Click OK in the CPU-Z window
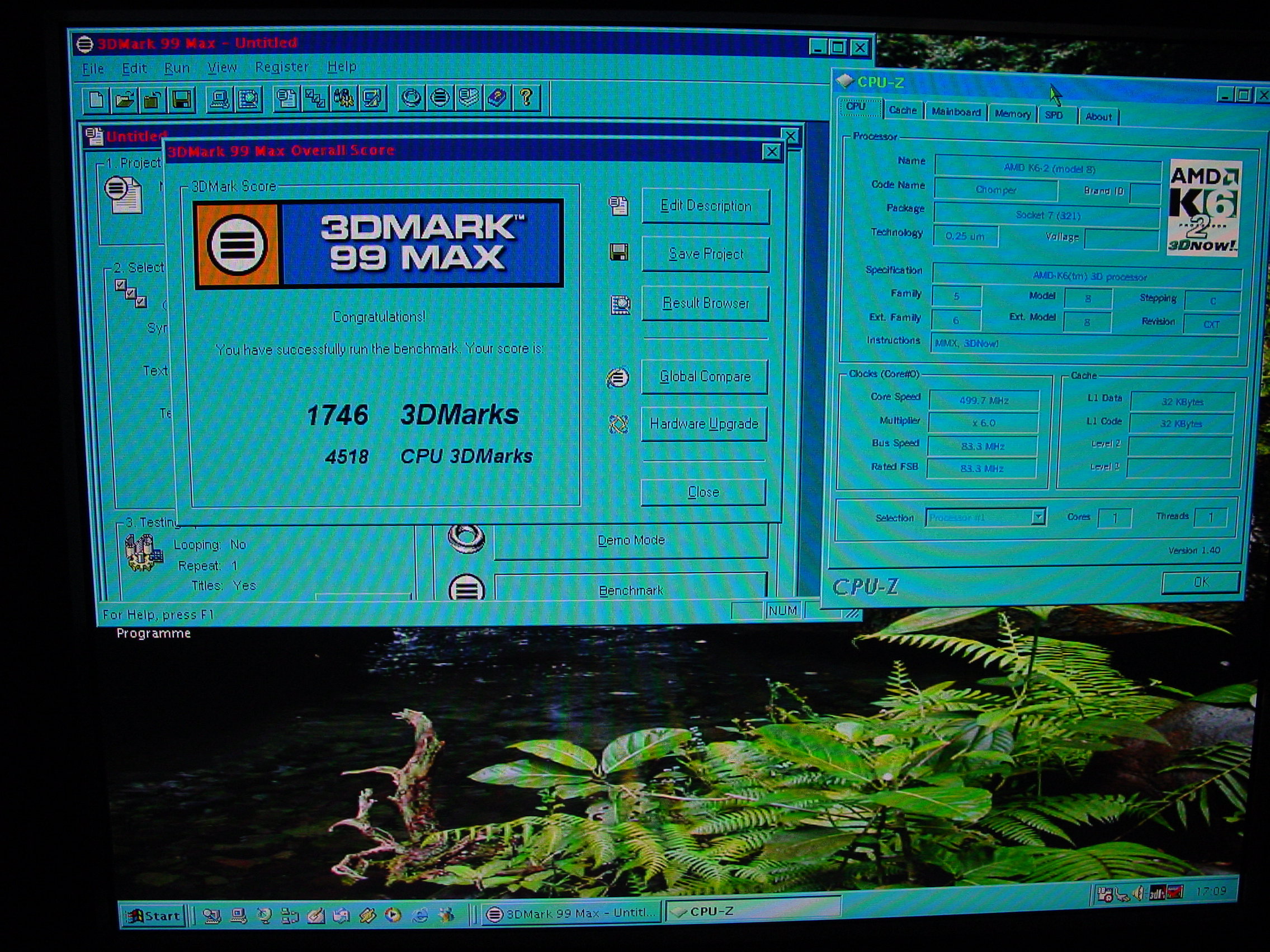 1201,582
